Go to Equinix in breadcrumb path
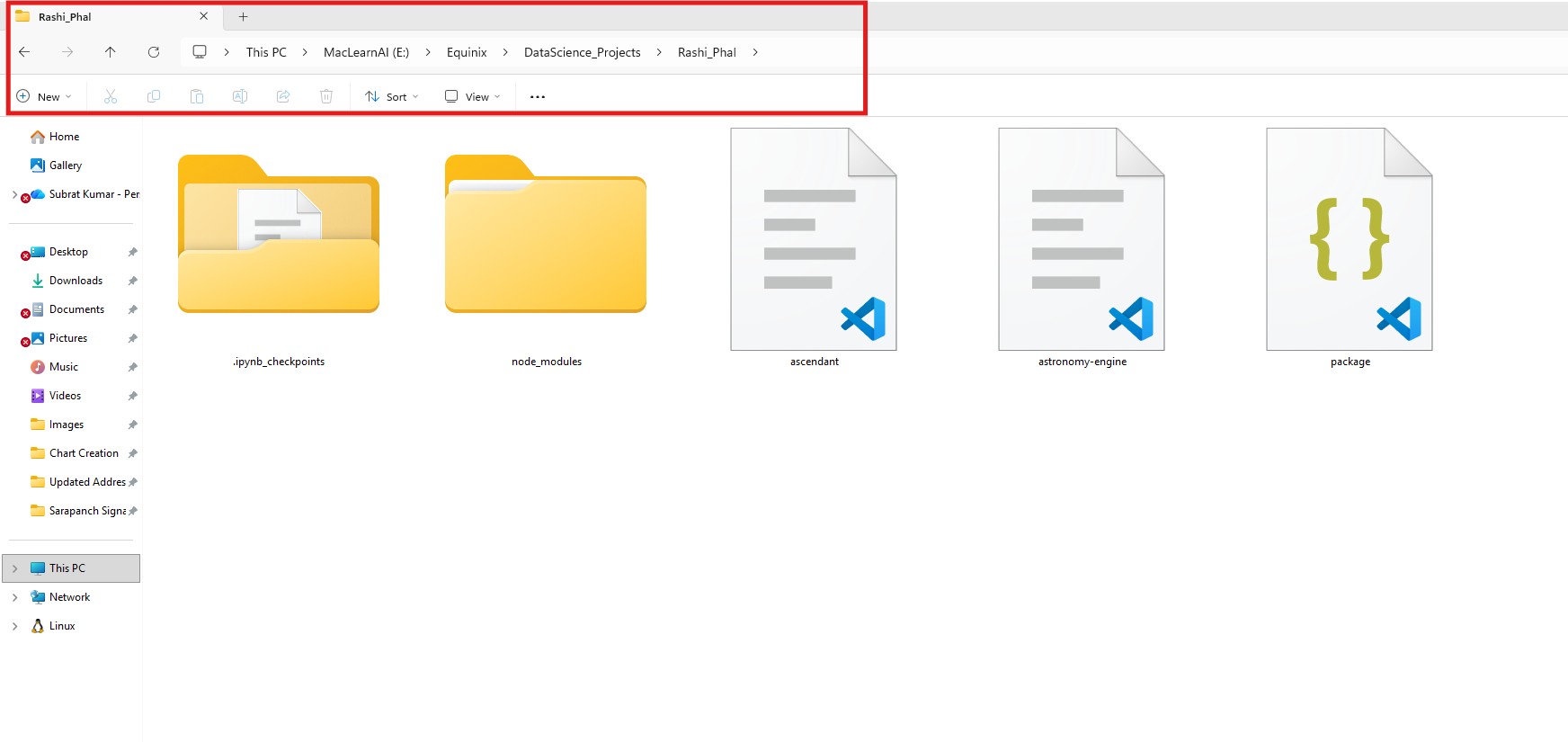 pyautogui.click(x=467, y=52)
